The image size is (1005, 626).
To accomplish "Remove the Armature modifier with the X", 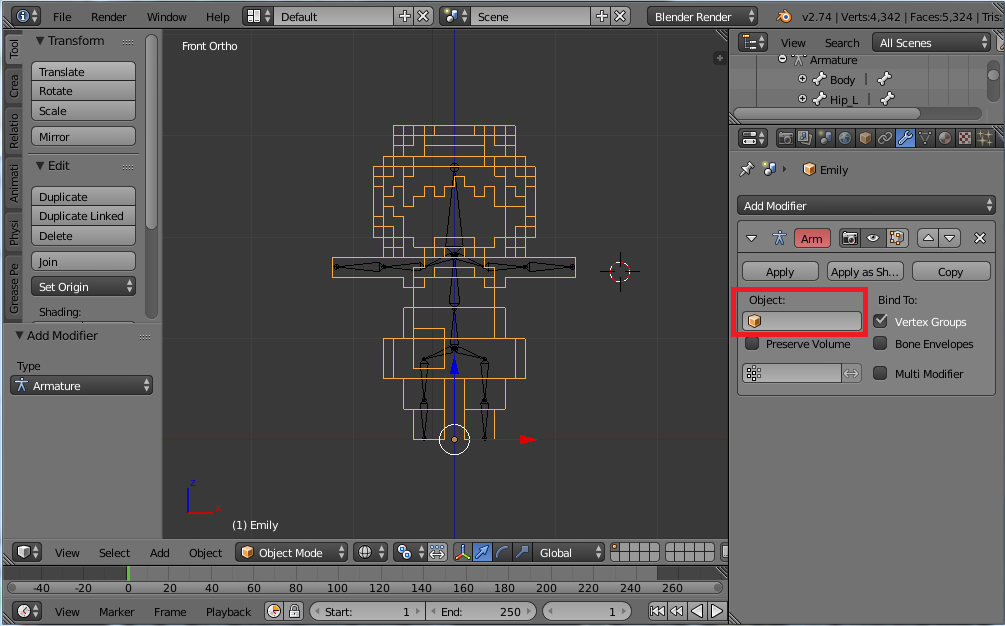I will [x=979, y=238].
